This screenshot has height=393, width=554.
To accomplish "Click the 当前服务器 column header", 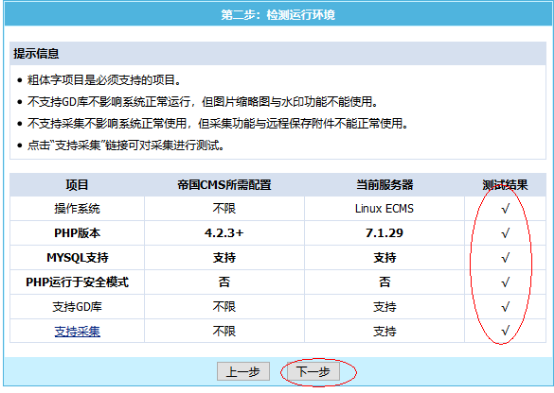I will coord(384,185).
